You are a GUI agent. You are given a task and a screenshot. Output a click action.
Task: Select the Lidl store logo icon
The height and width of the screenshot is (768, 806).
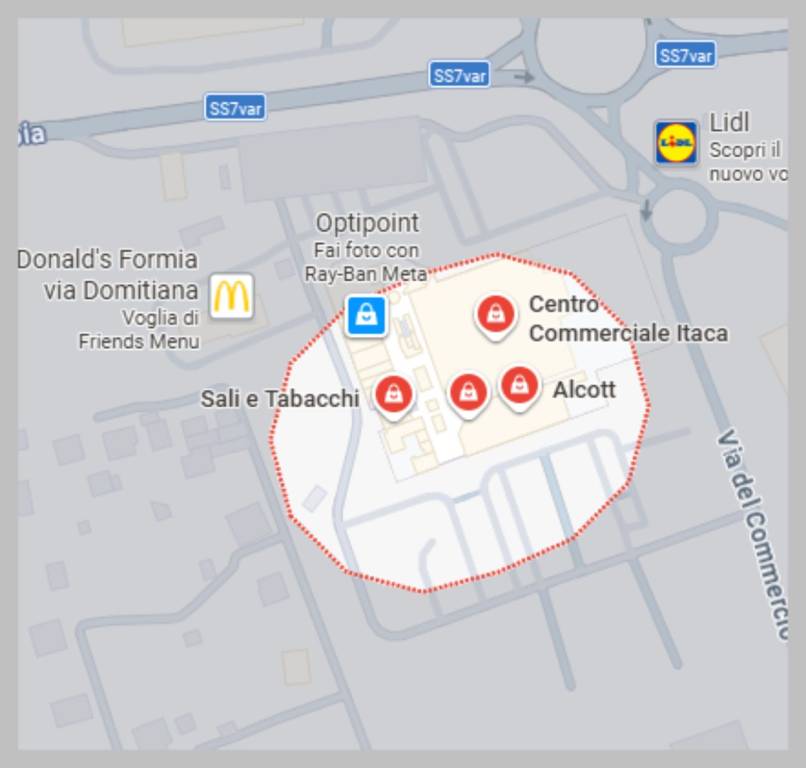[x=676, y=142]
